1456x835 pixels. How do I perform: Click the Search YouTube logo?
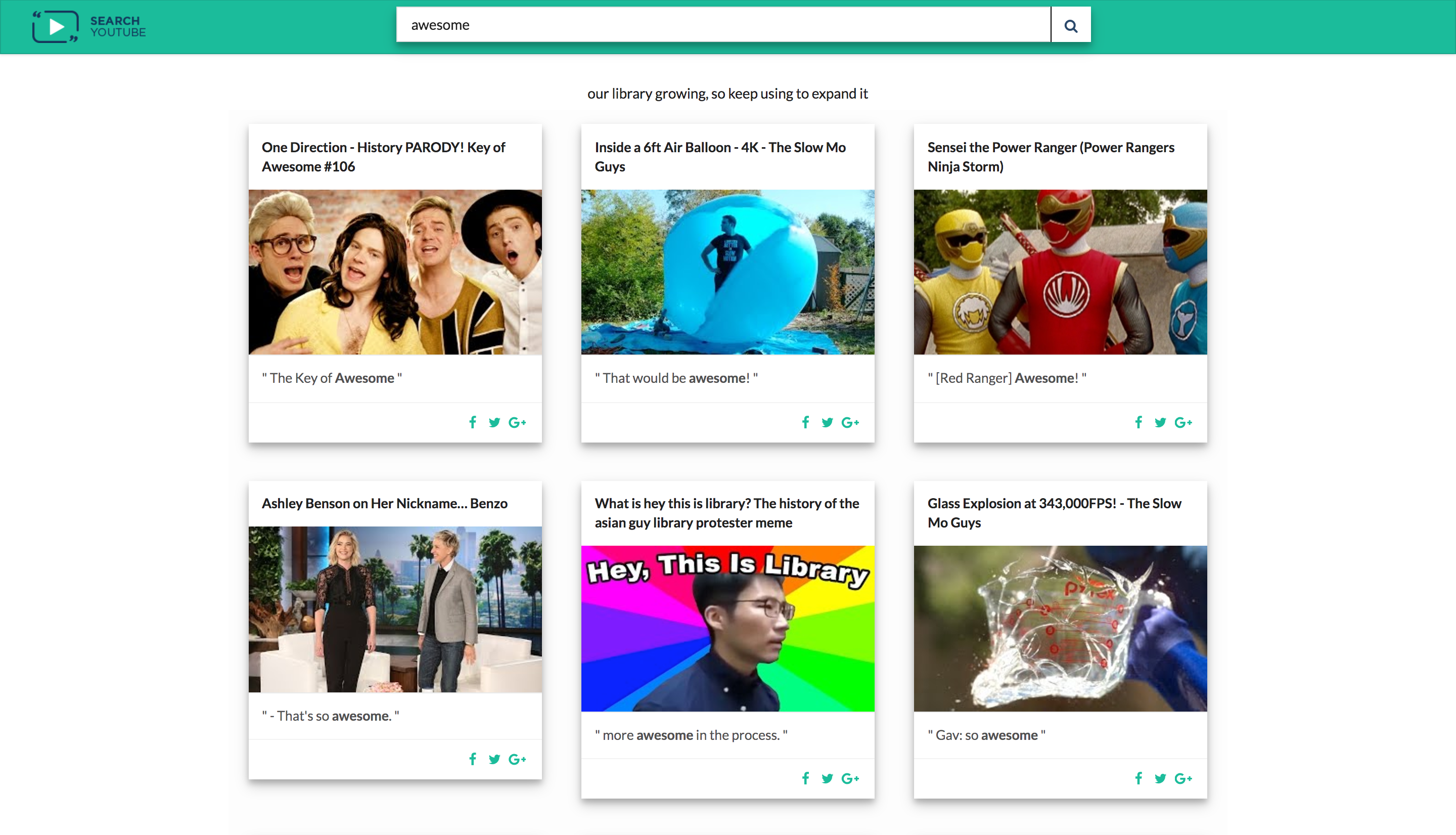click(x=89, y=26)
